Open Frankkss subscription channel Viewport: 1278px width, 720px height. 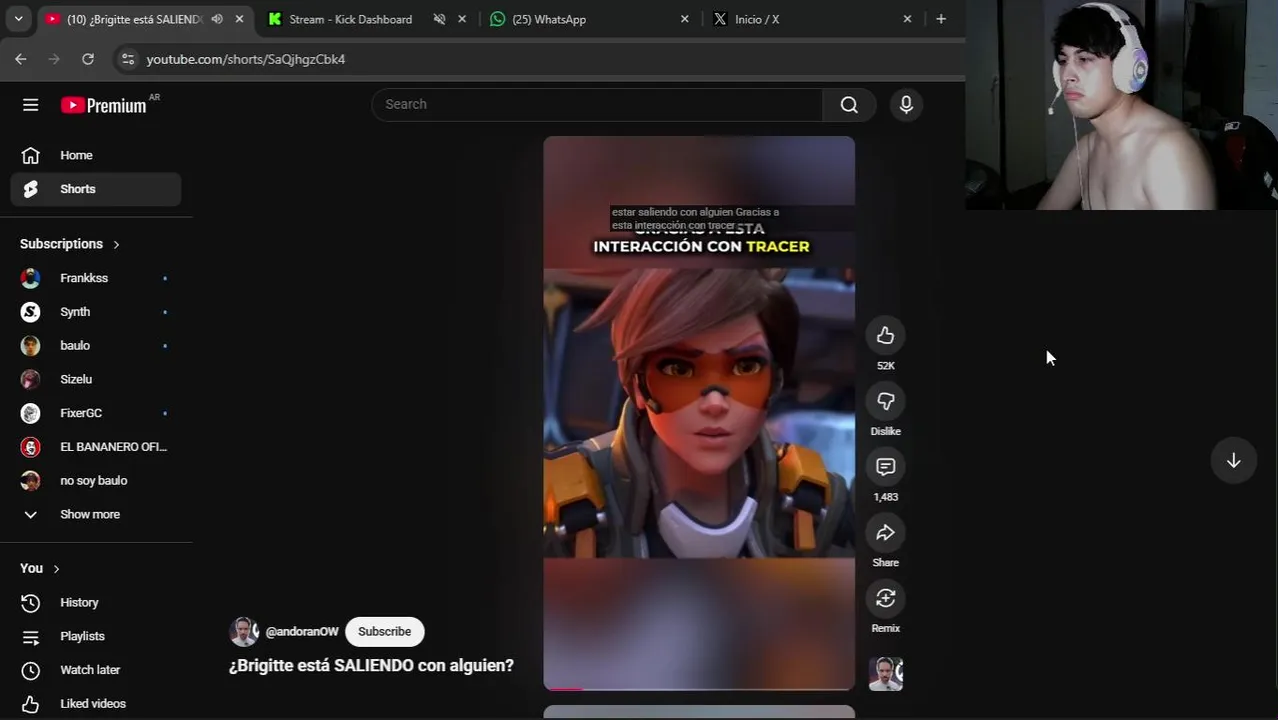96,278
